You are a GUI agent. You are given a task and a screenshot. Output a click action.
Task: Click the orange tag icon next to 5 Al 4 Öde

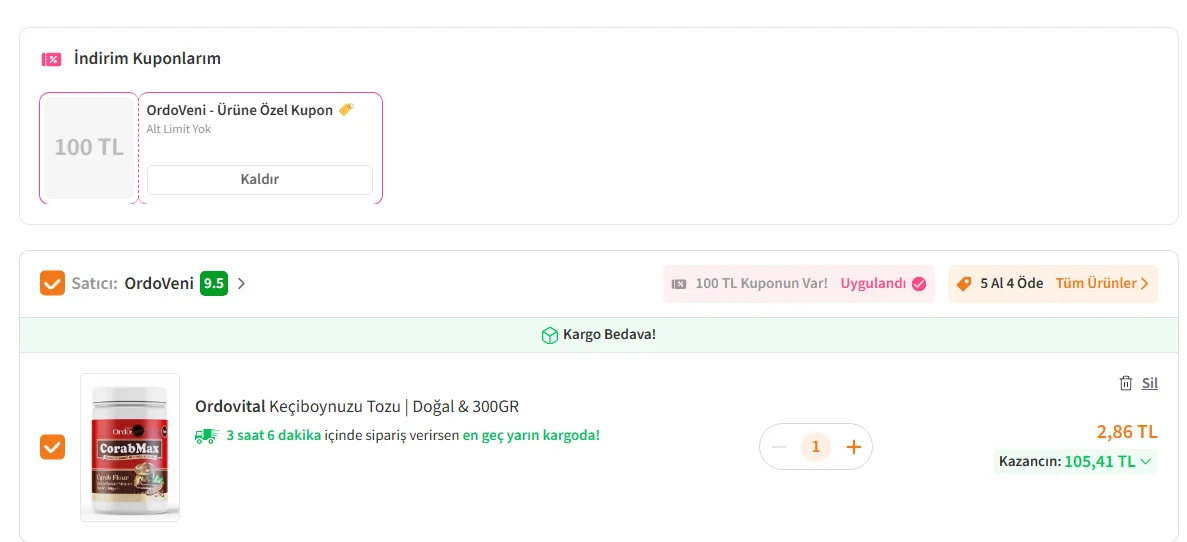[964, 284]
